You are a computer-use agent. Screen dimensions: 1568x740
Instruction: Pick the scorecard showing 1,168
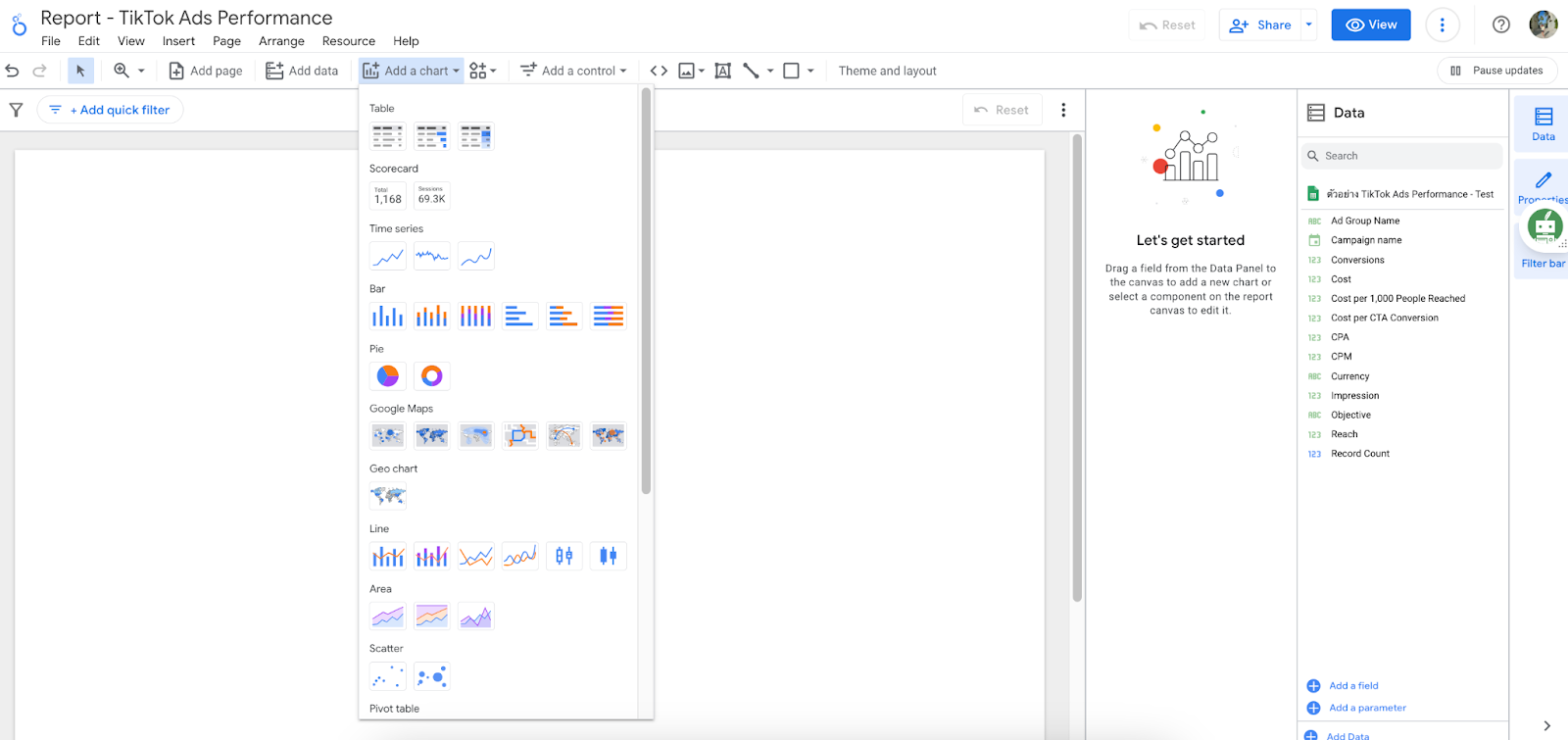[x=388, y=195]
